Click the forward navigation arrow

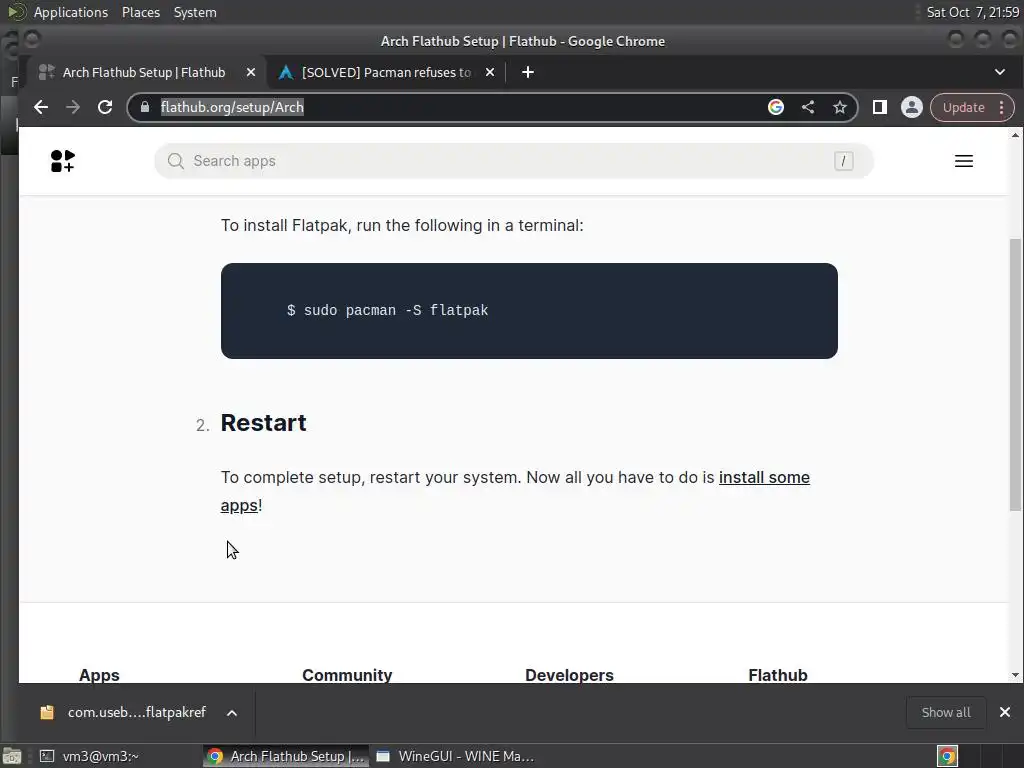[72, 107]
